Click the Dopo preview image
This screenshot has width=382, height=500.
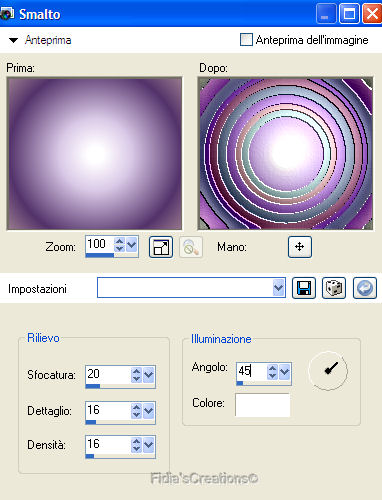(285, 154)
